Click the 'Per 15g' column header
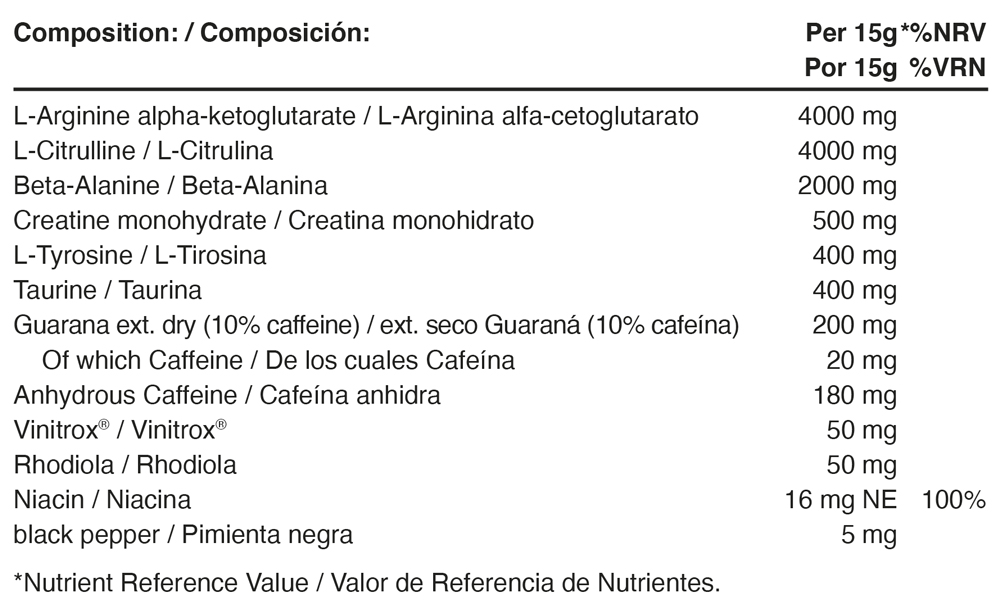This screenshot has height=613, width=1000. click(850, 33)
